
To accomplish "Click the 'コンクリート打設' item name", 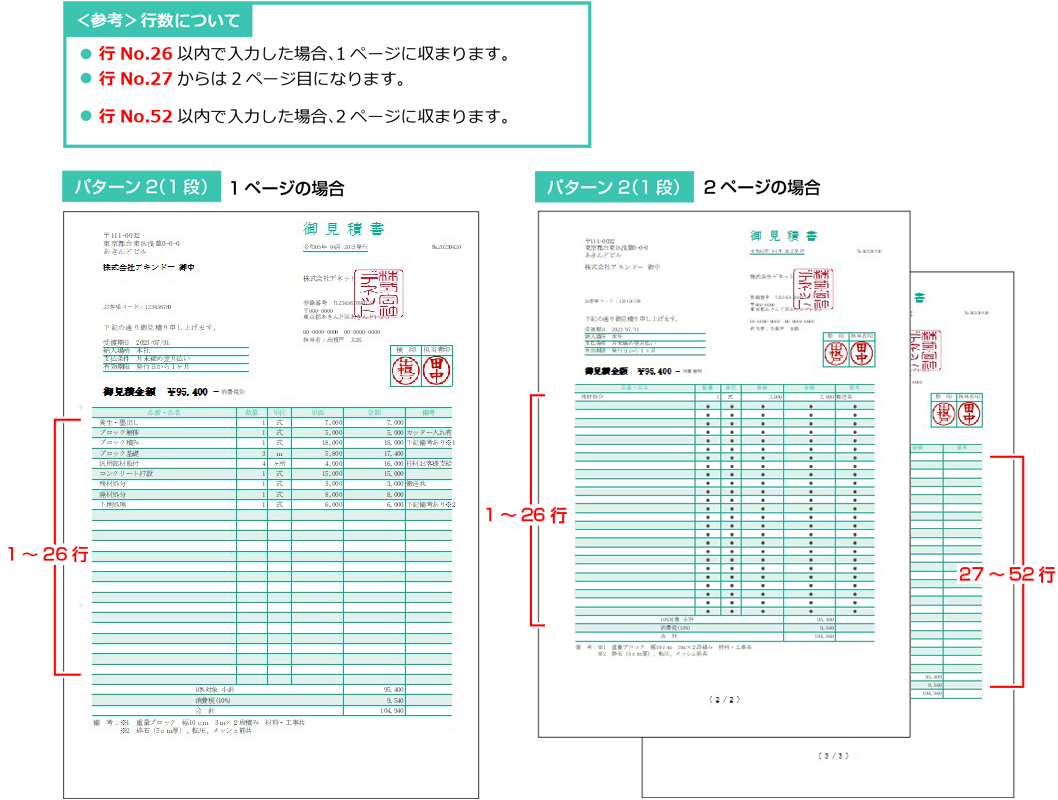I will tap(126, 474).
